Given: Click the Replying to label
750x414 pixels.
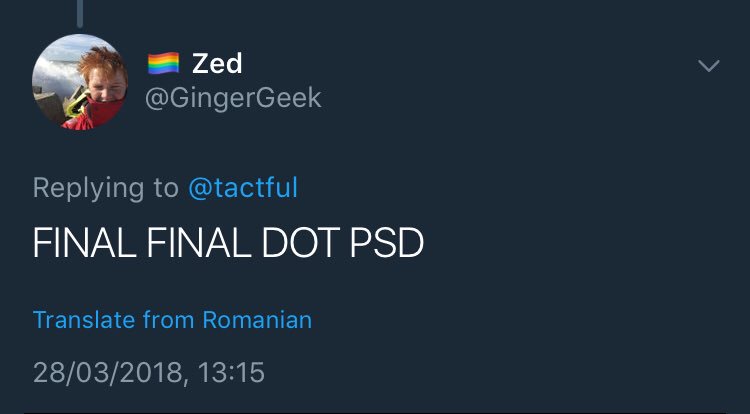Looking at the screenshot, I should click(x=106, y=188).
